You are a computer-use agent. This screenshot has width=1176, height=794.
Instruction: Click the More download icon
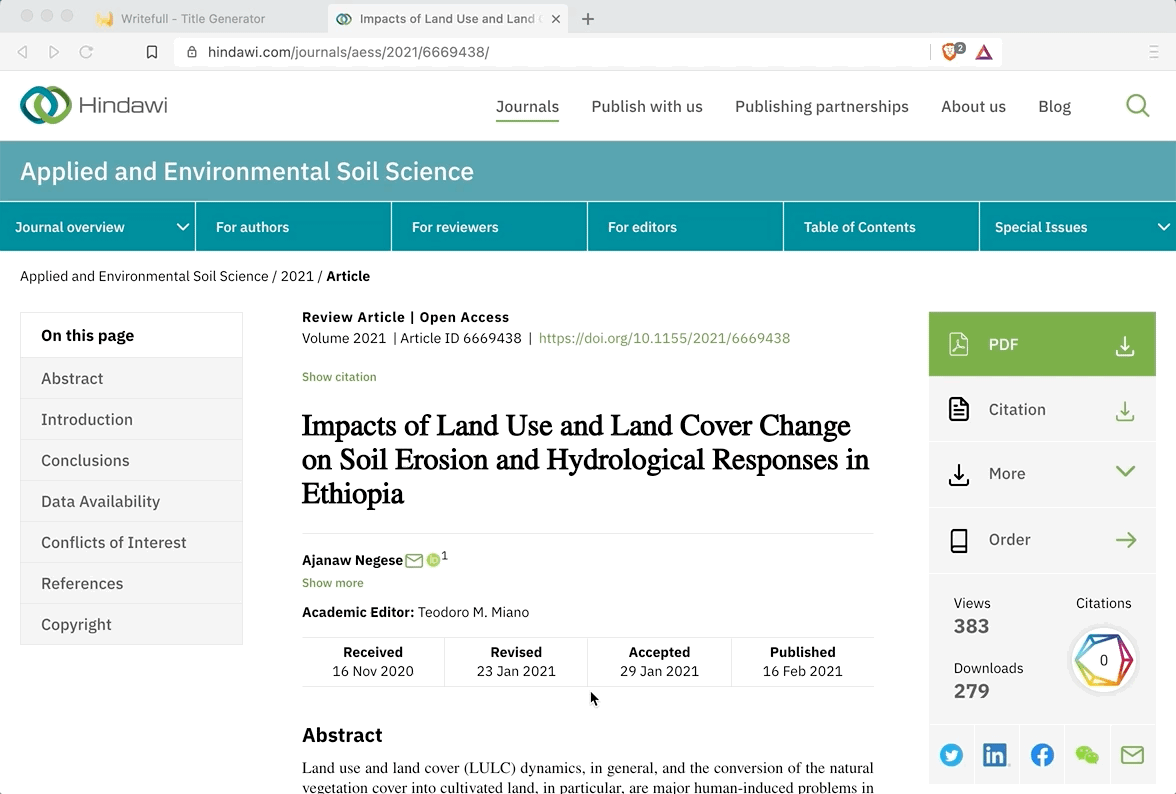958,475
